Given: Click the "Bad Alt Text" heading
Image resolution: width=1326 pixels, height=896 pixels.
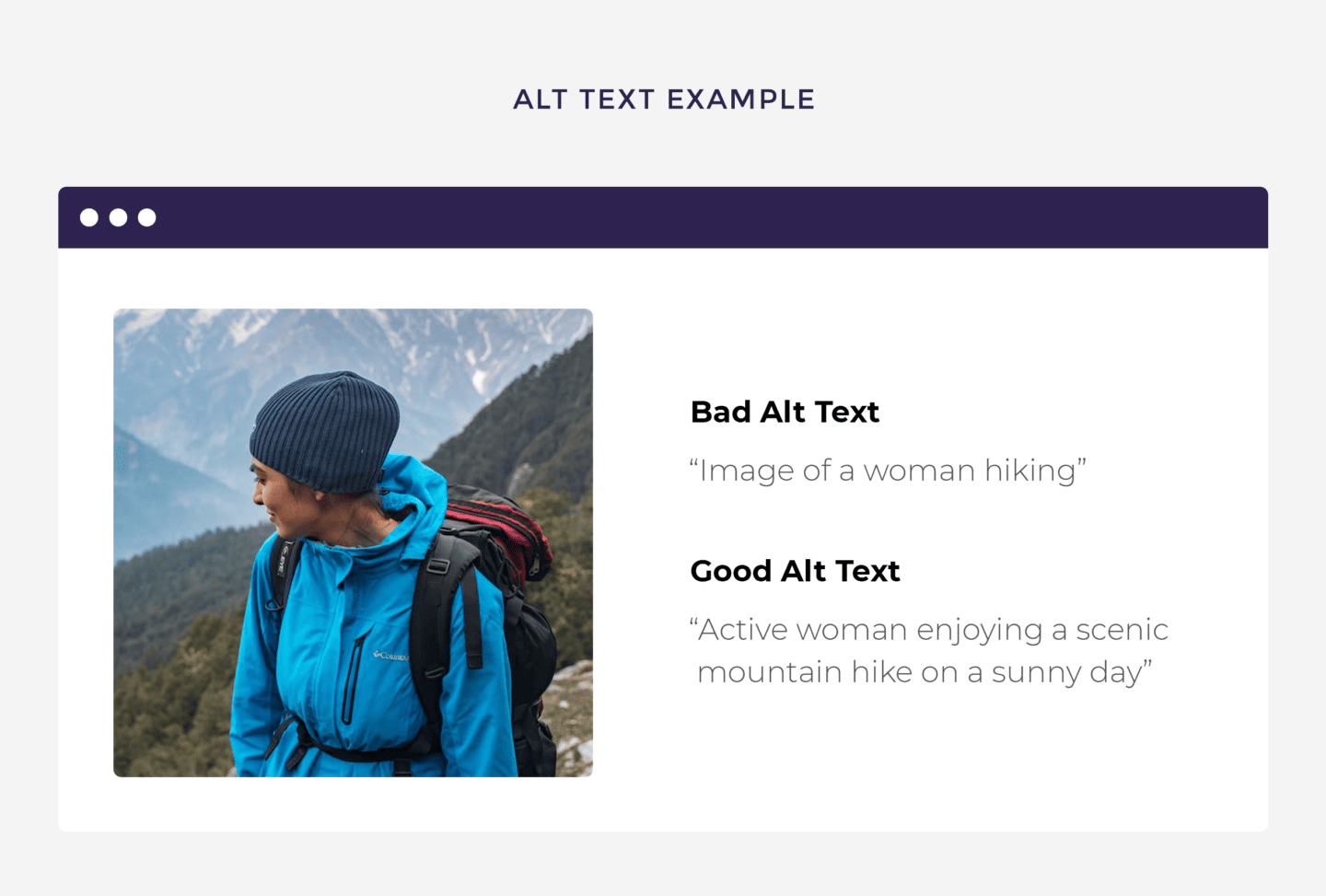Looking at the screenshot, I should pyautogui.click(x=785, y=412).
